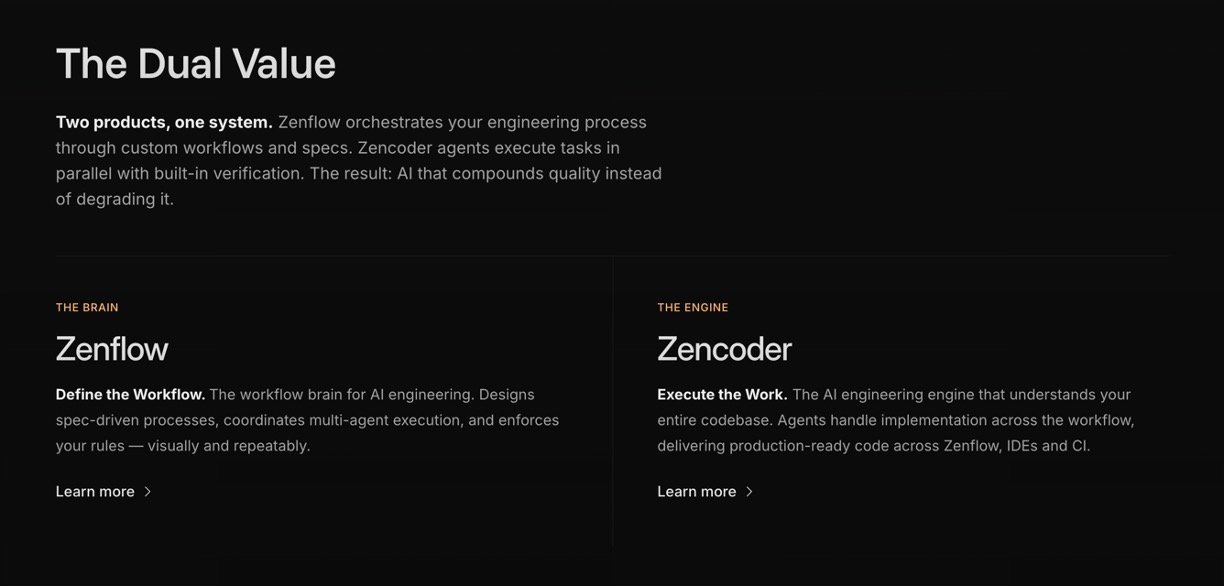Follow the Learn more link under Zencoder
Viewport: 1224px width, 586px height.
pos(696,492)
